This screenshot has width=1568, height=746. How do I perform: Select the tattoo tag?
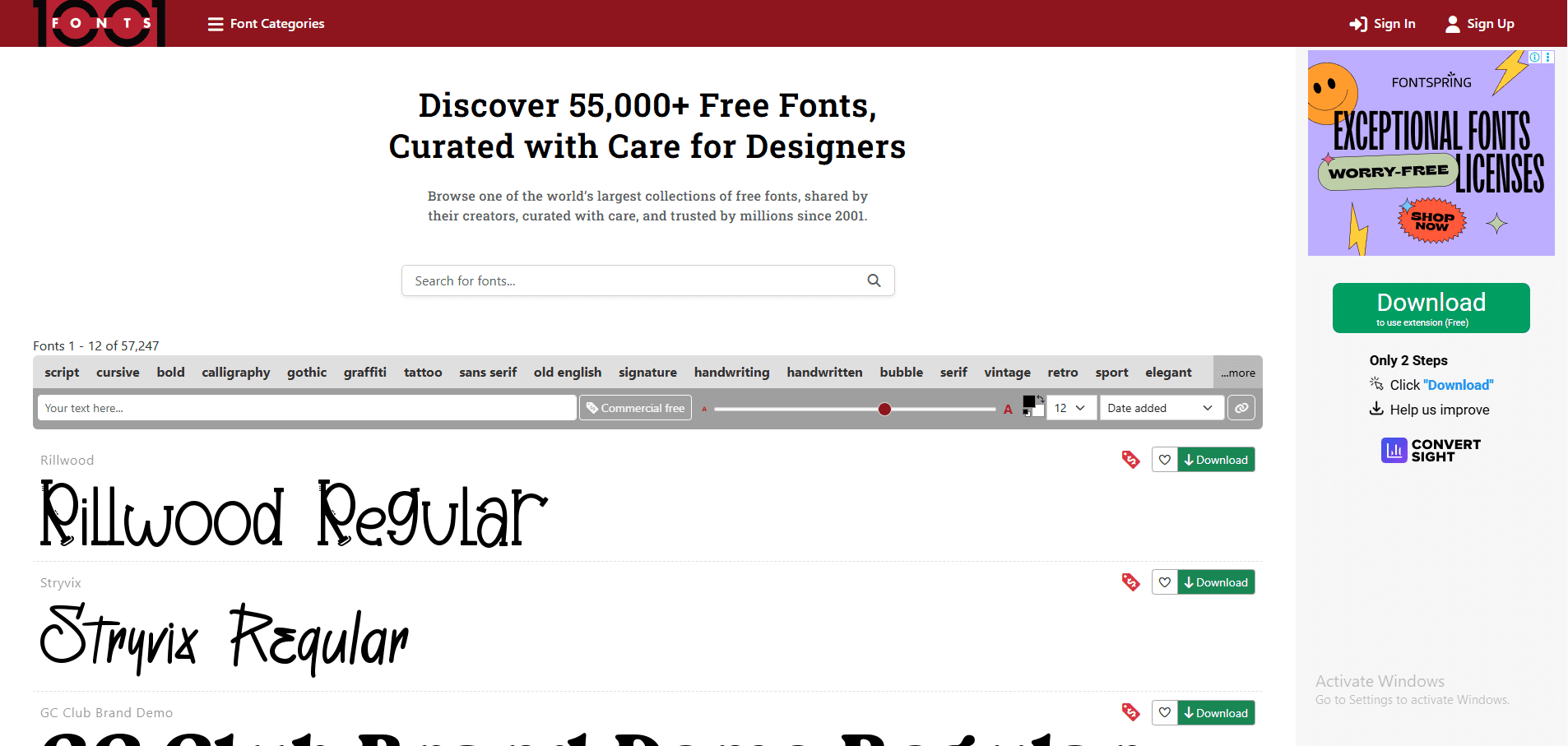pyautogui.click(x=423, y=372)
